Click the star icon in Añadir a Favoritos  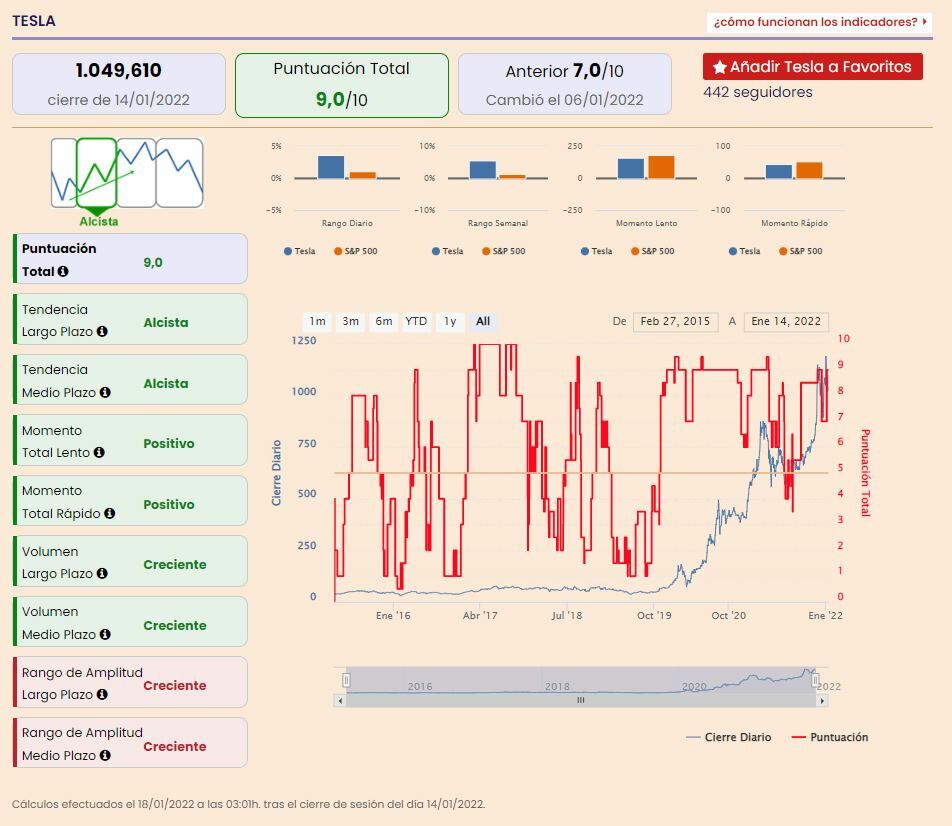point(719,67)
